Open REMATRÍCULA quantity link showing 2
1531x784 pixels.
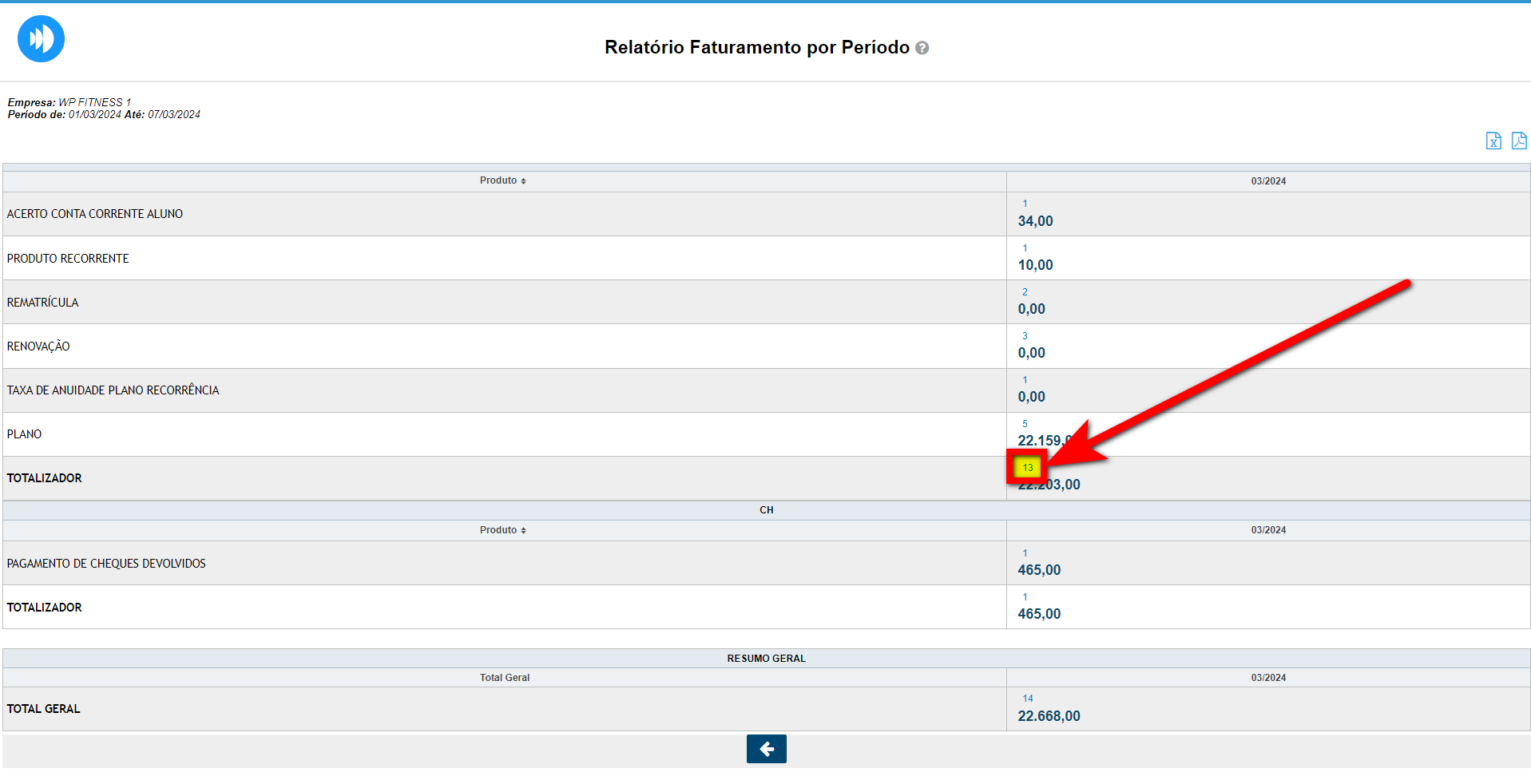pyautogui.click(x=1025, y=292)
